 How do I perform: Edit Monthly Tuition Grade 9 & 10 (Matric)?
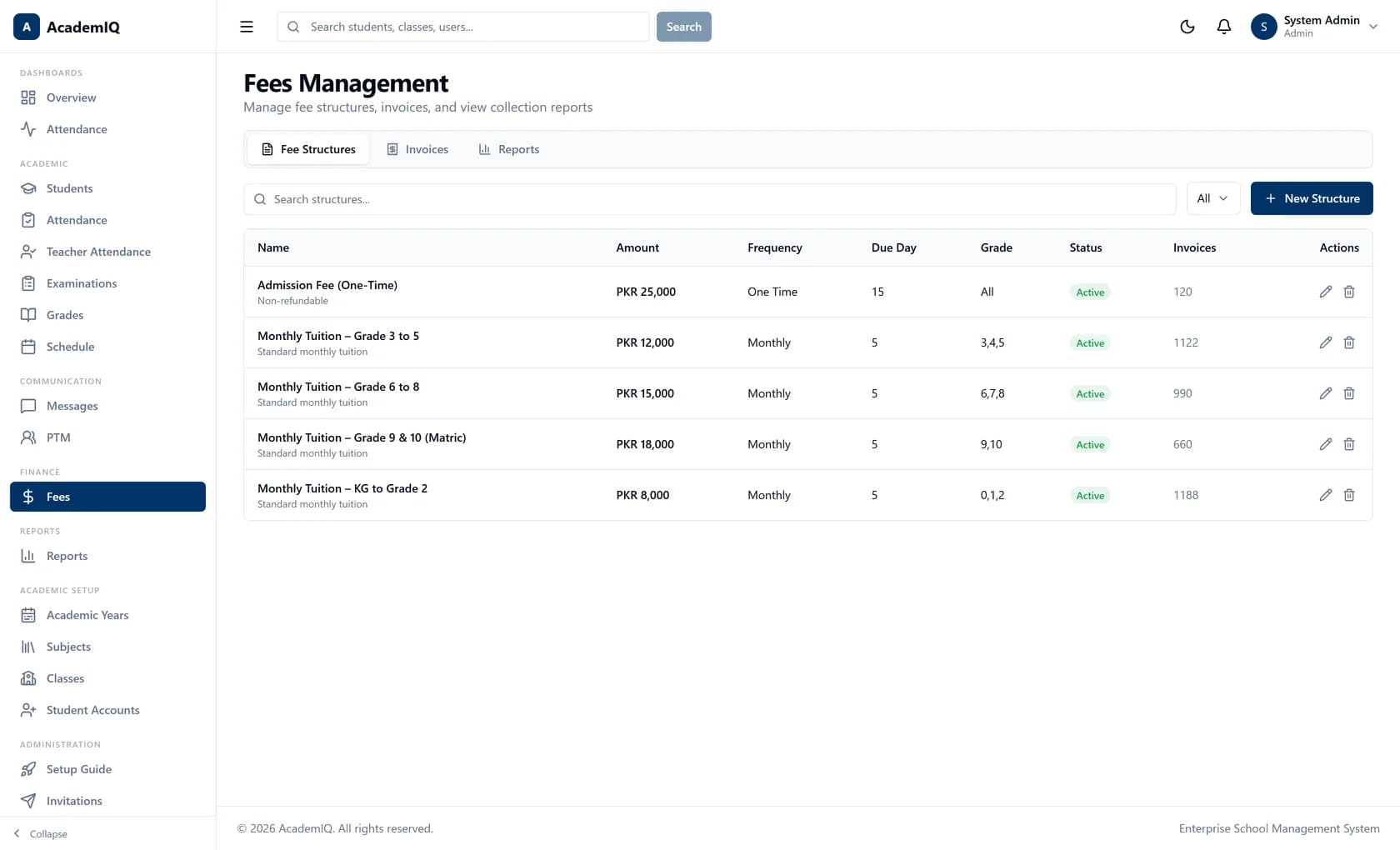[1326, 444]
